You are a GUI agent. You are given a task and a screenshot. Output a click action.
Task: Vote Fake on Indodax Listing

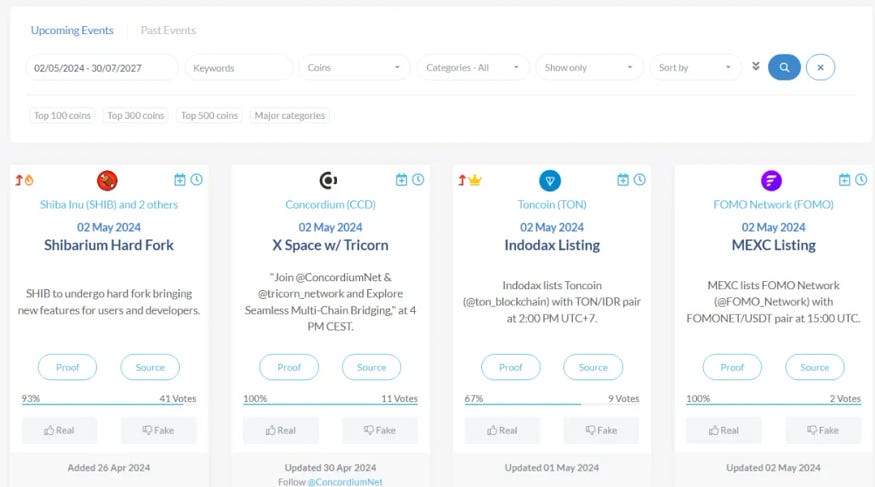(x=602, y=430)
